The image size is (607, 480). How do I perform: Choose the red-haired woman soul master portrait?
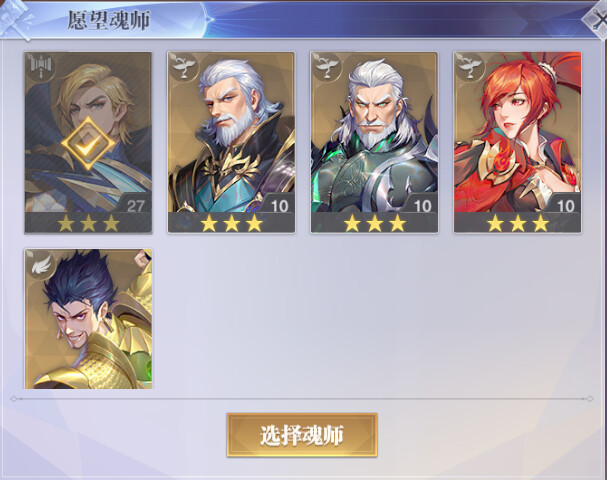point(518,132)
